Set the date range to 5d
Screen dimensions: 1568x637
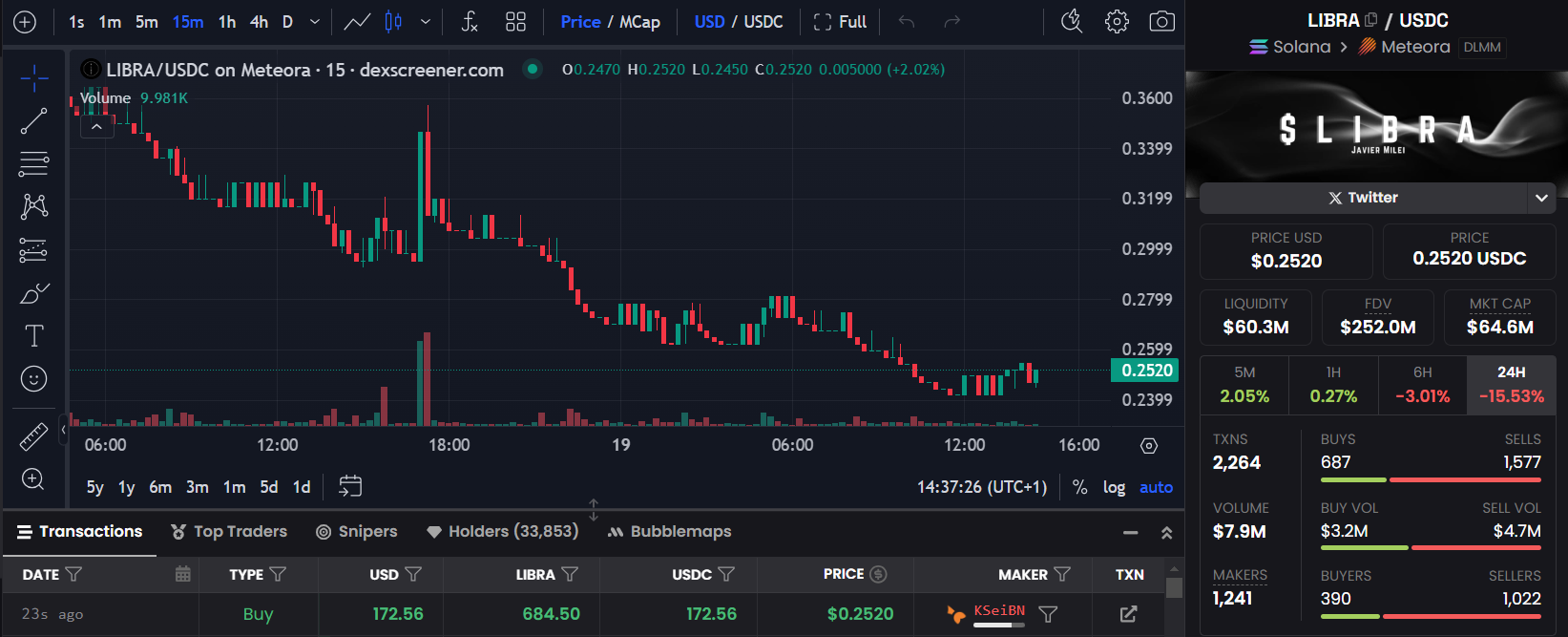269,487
